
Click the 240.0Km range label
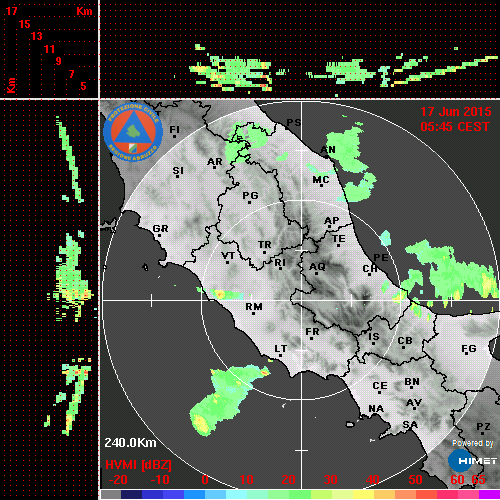(130, 443)
